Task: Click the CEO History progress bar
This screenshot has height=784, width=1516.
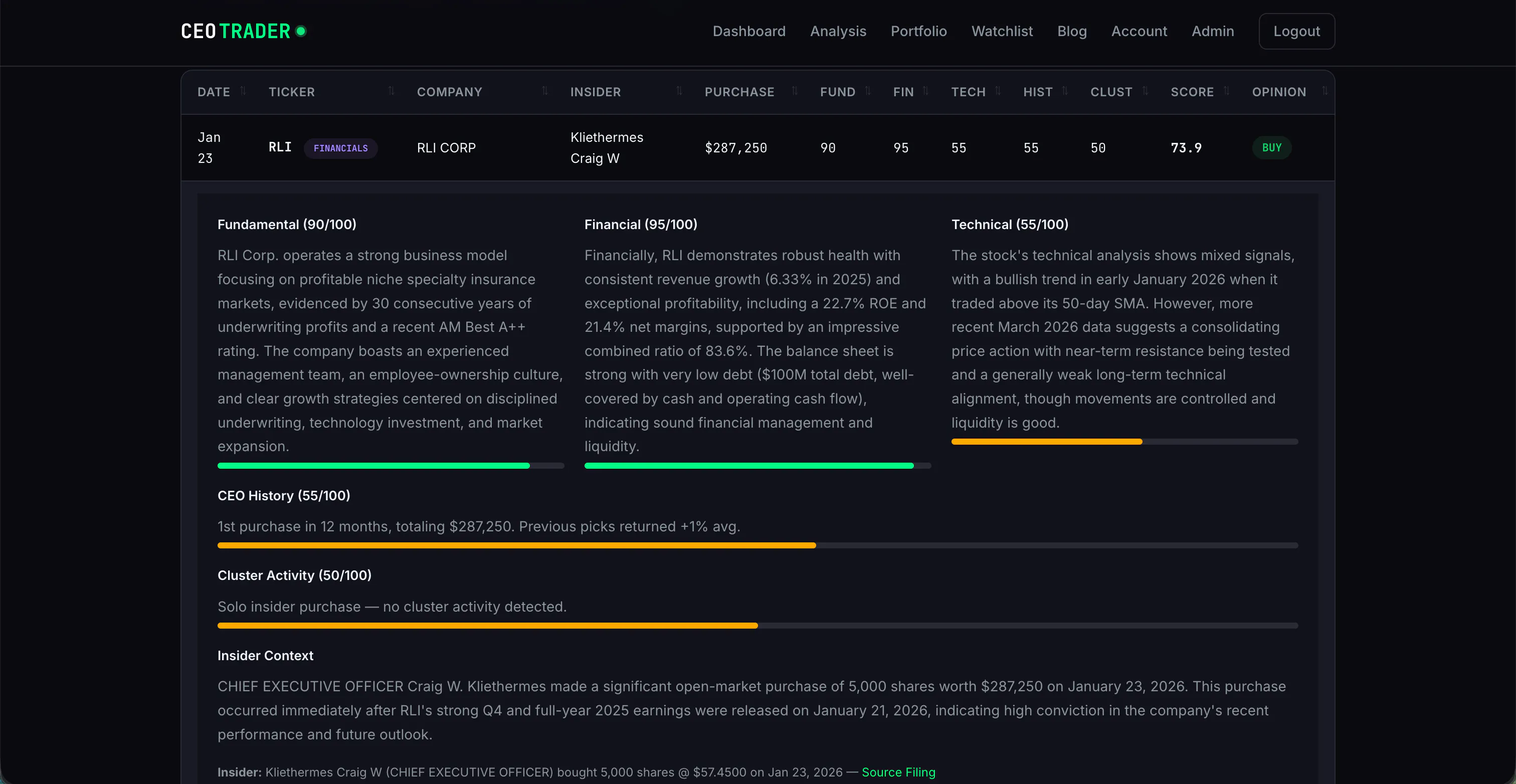Action: click(x=758, y=545)
